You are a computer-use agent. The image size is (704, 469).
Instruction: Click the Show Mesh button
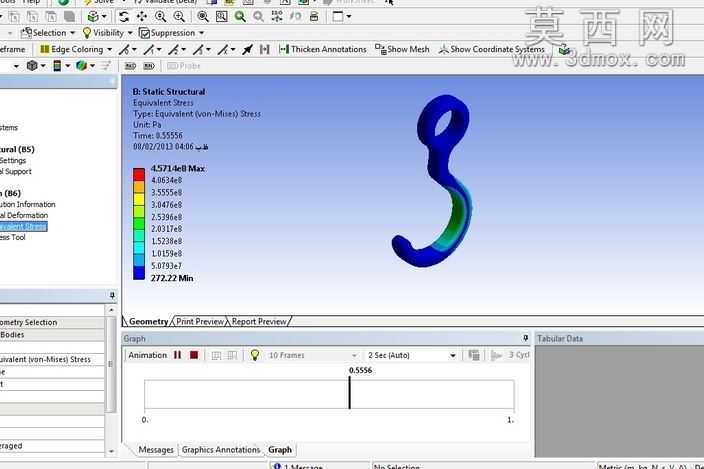point(402,49)
